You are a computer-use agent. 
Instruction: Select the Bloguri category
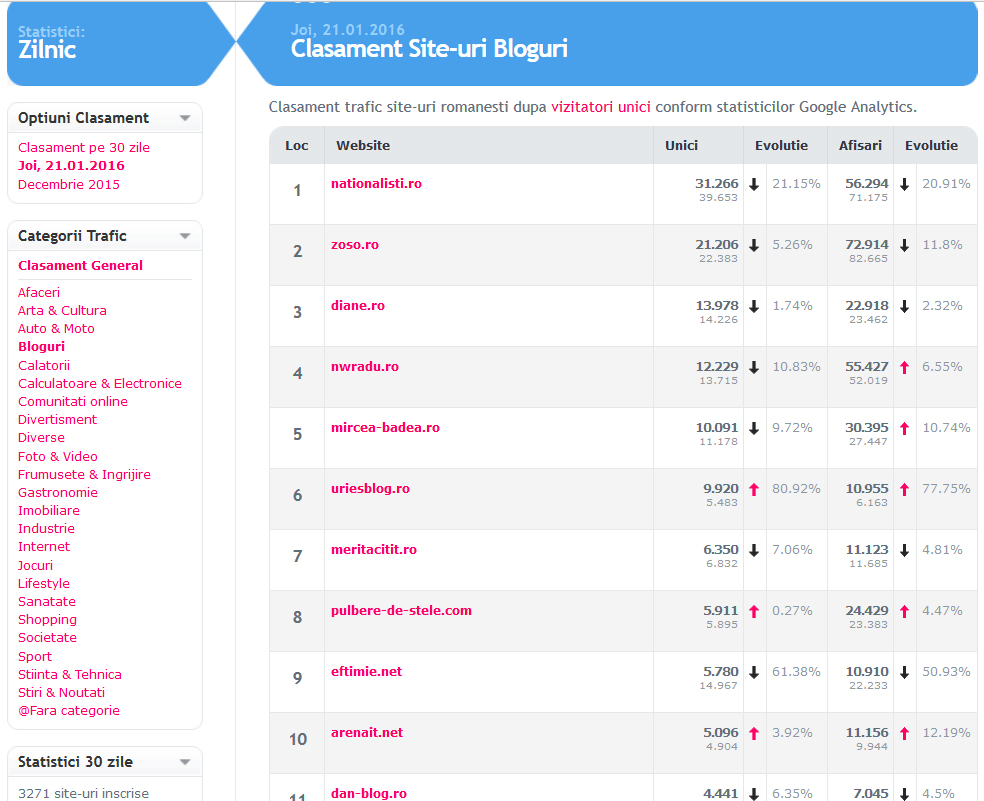click(x=41, y=347)
